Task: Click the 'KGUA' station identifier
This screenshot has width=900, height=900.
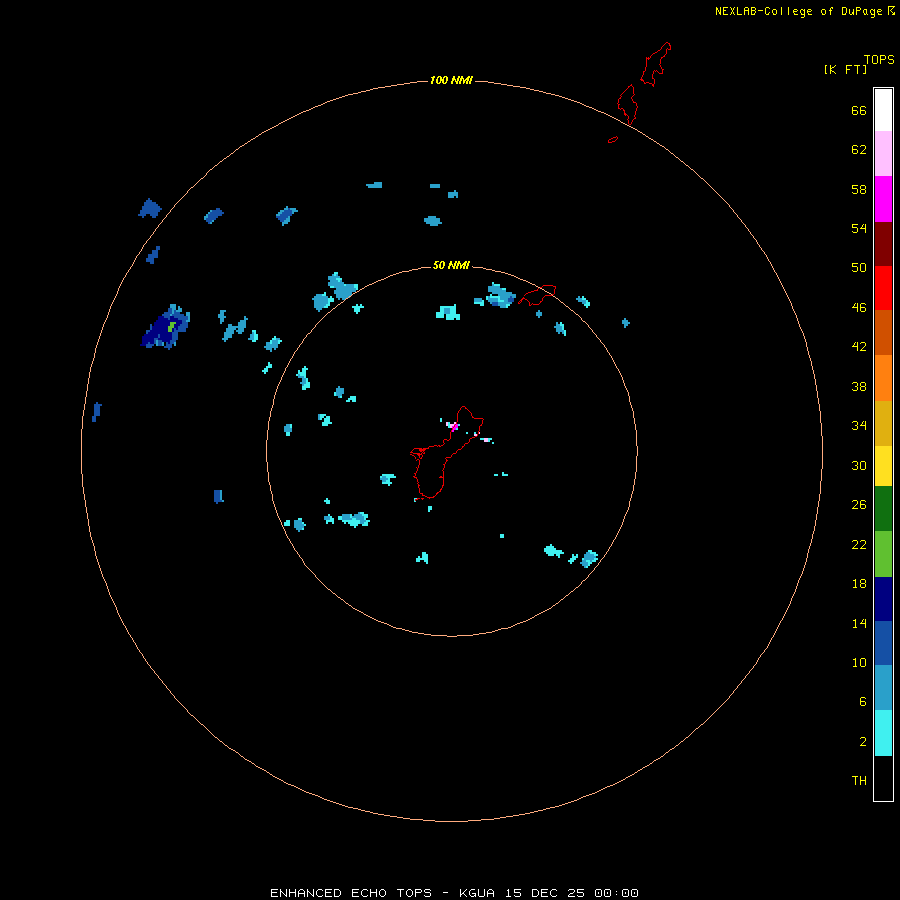Action: (x=477, y=893)
